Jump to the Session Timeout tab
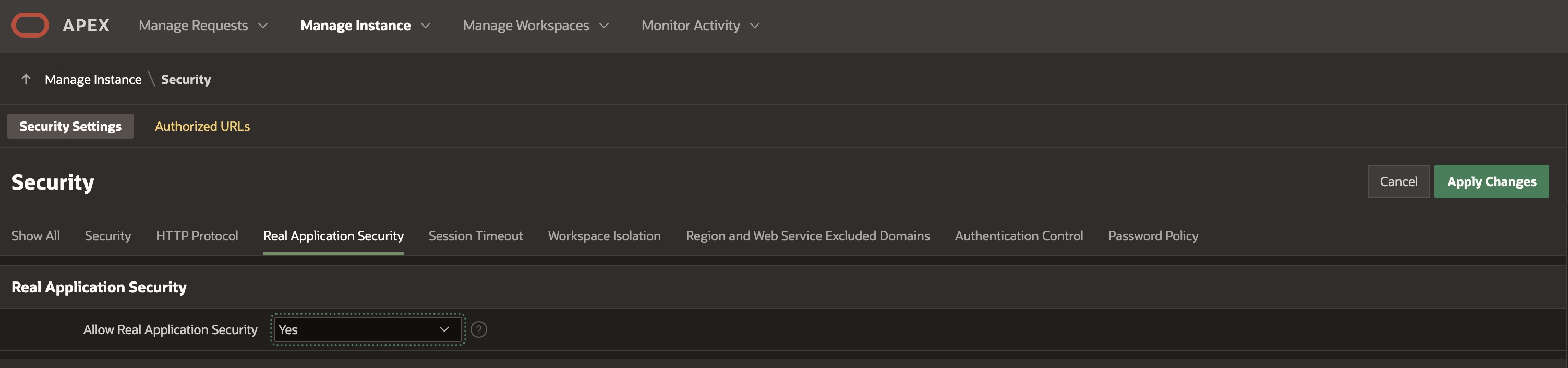The image size is (1568, 368). (475, 236)
